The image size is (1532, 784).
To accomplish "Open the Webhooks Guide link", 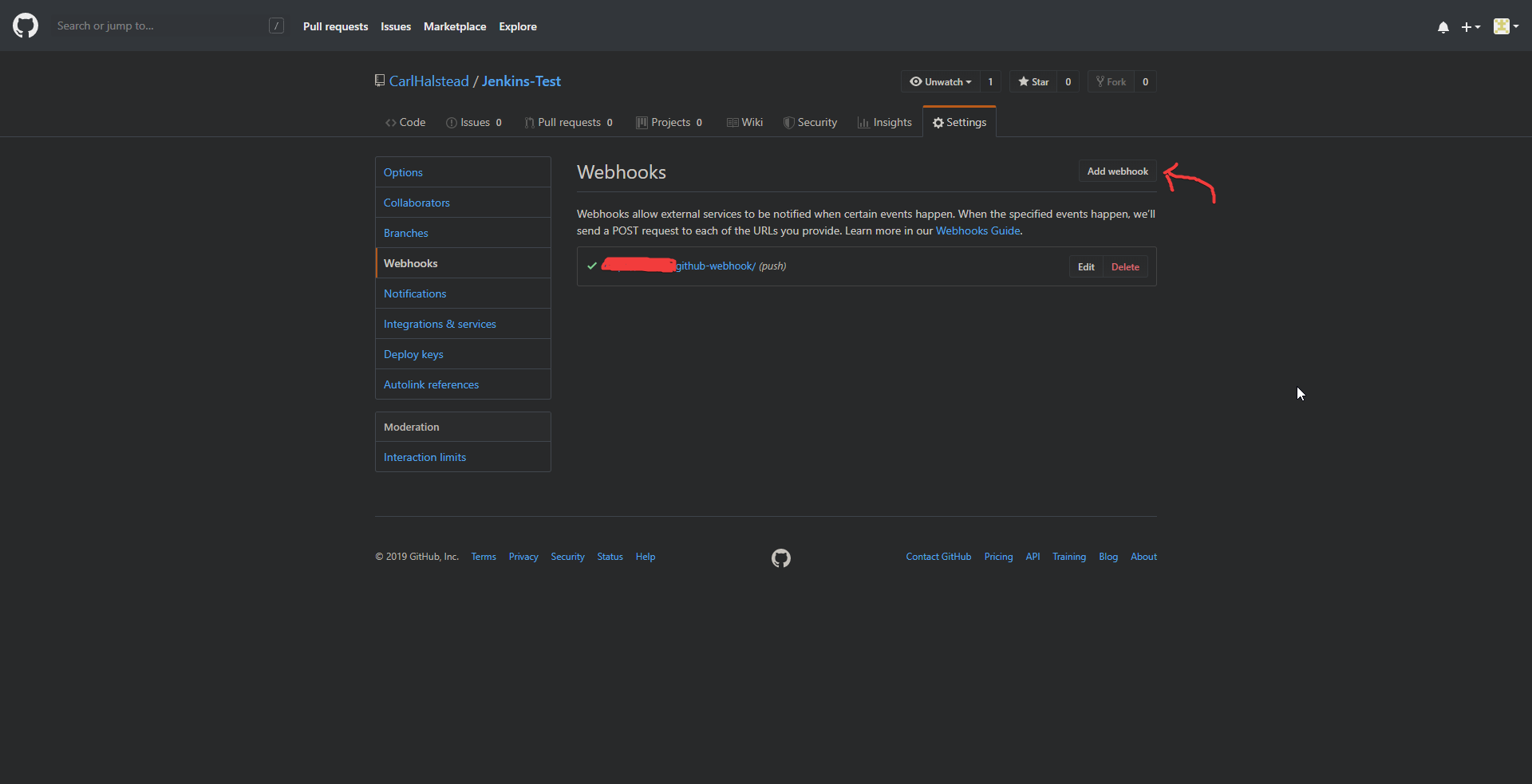I will 977,230.
